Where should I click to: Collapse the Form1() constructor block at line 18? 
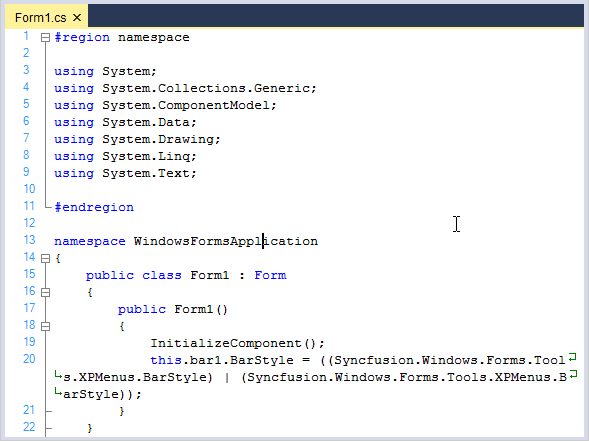pyautogui.click(x=45, y=326)
